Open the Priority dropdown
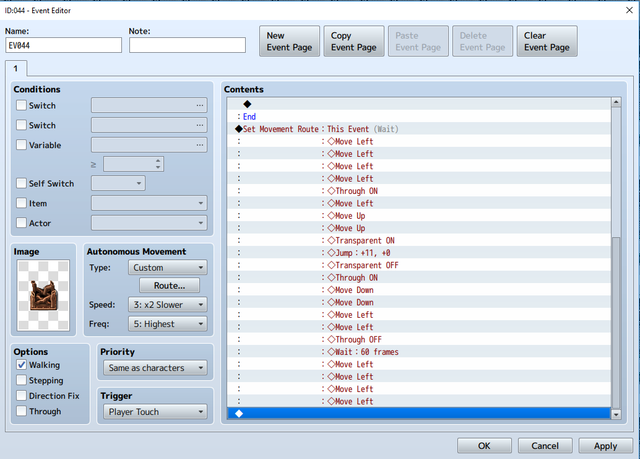The image size is (640, 459). coord(155,368)
